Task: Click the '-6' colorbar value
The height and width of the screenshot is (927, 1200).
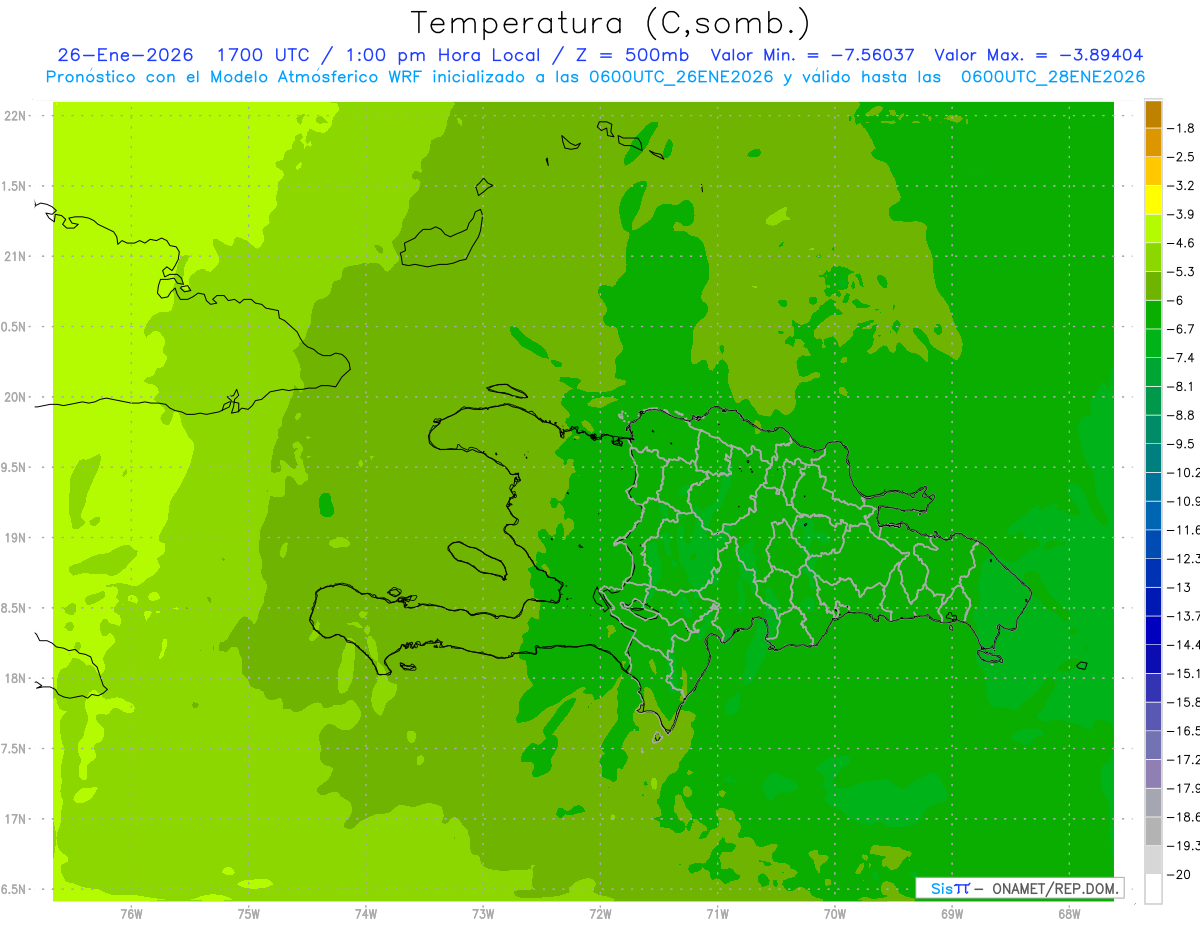Action: tap(1177, 300)
